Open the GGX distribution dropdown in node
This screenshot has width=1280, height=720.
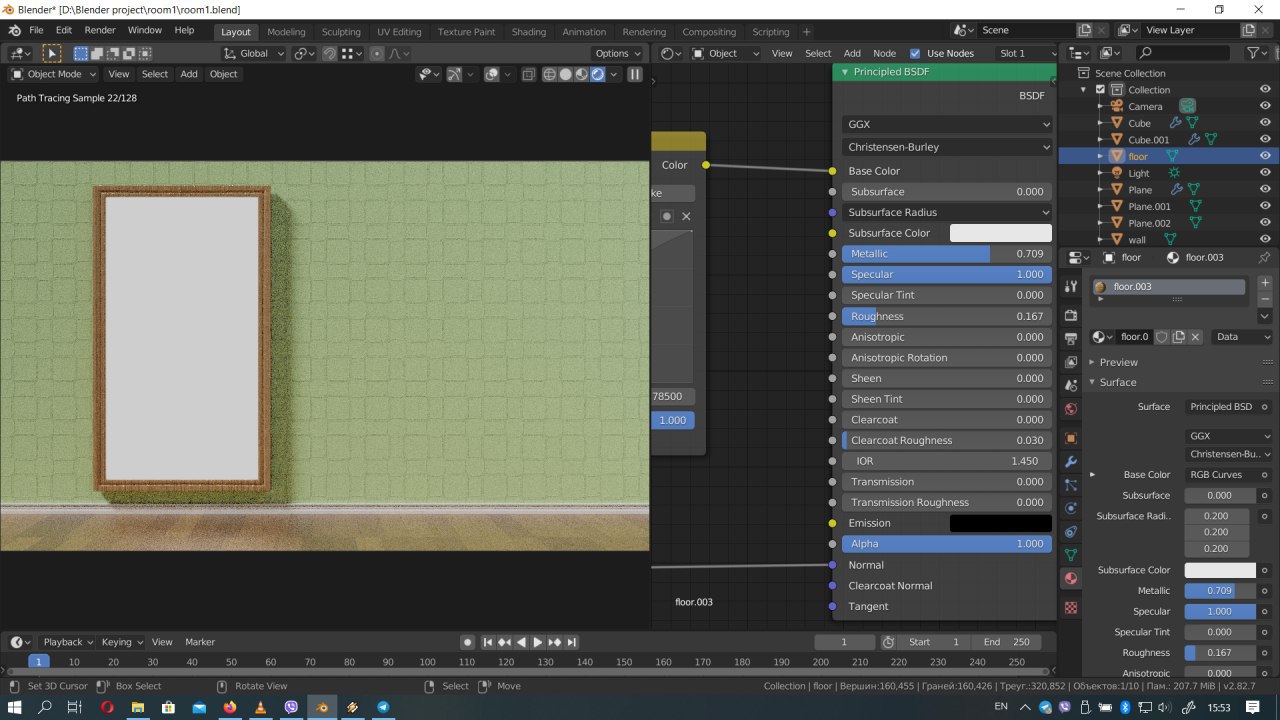(946, 124)
